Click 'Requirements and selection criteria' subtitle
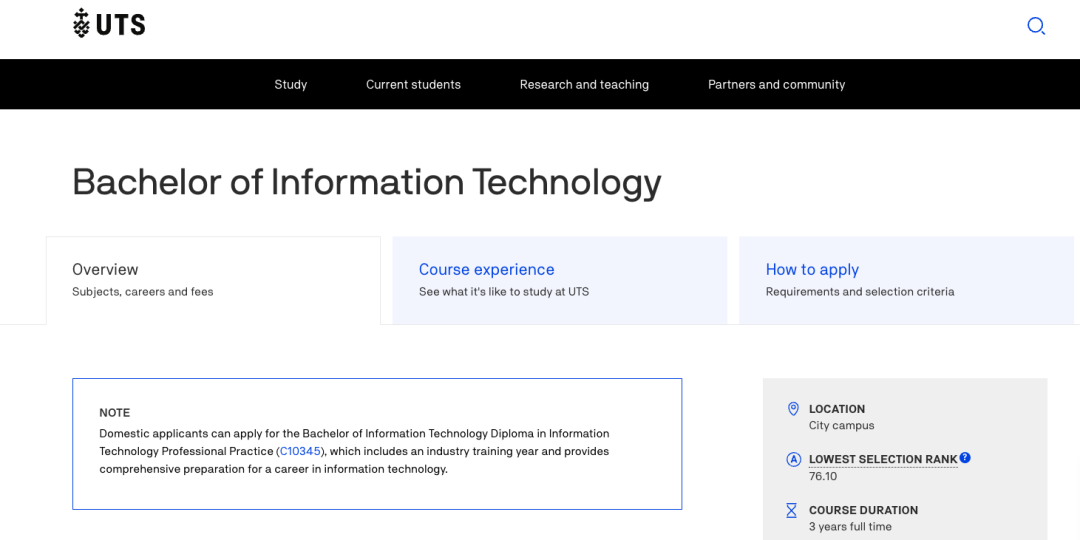Image resolution: width=1080 pixels, height=540 pixels. 860,292
